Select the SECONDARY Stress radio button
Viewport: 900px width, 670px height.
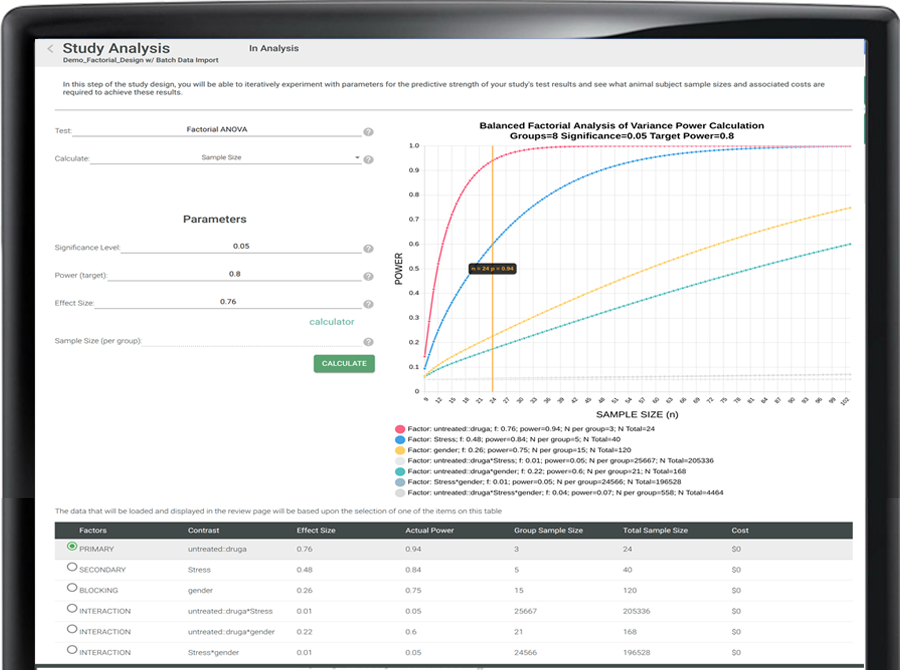(x=71, y=567)
